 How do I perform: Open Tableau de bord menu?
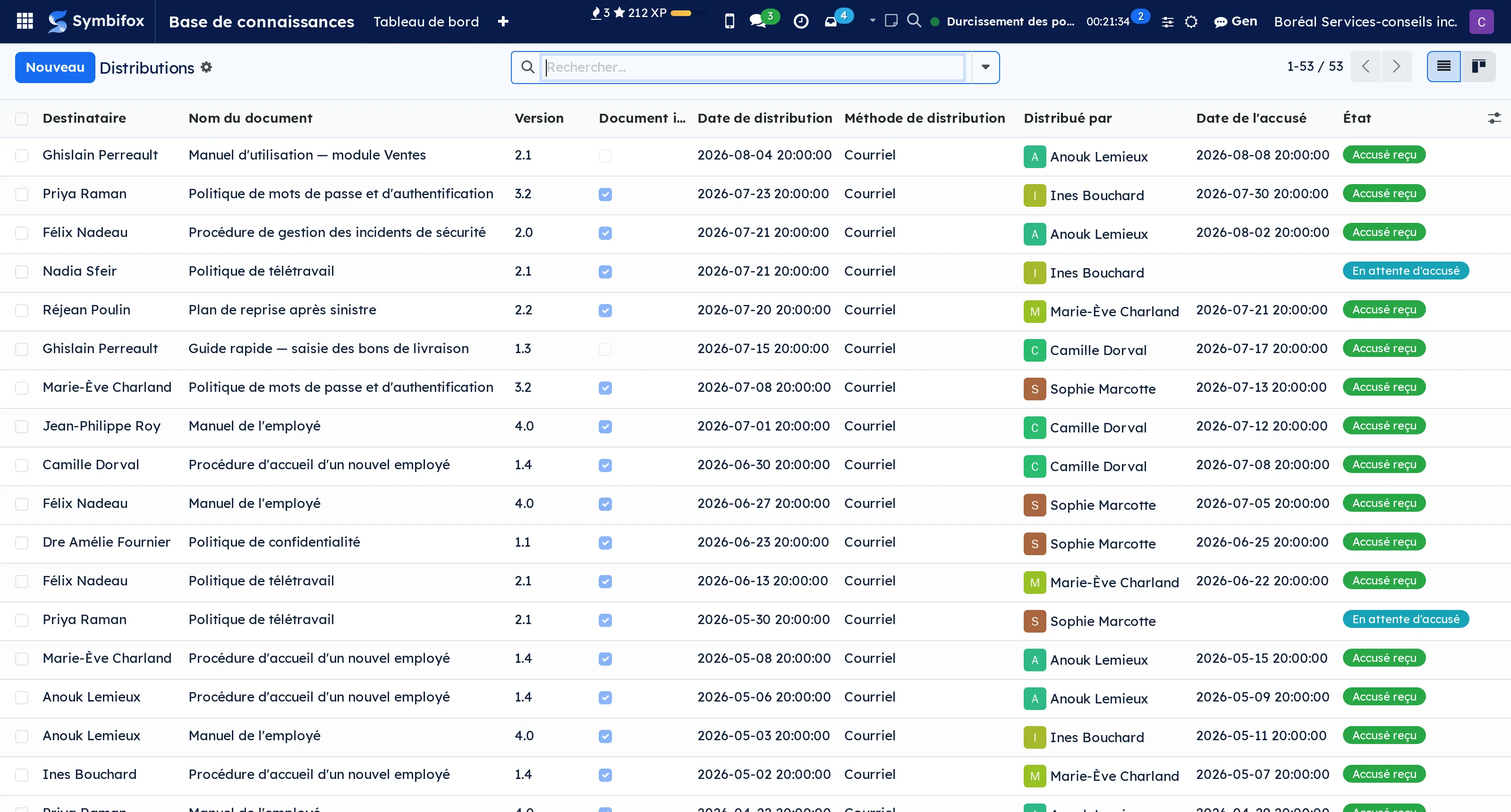(426, 22)
